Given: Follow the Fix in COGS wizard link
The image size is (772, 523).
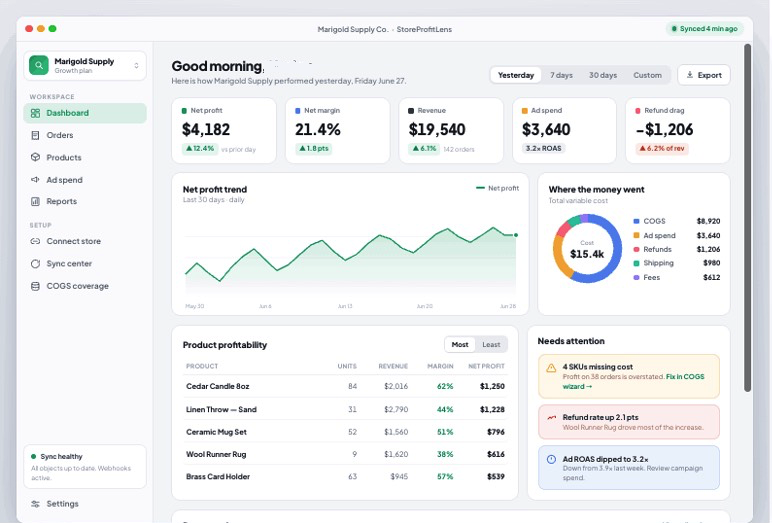Looking at the screenshot, I should coord(685,377).
